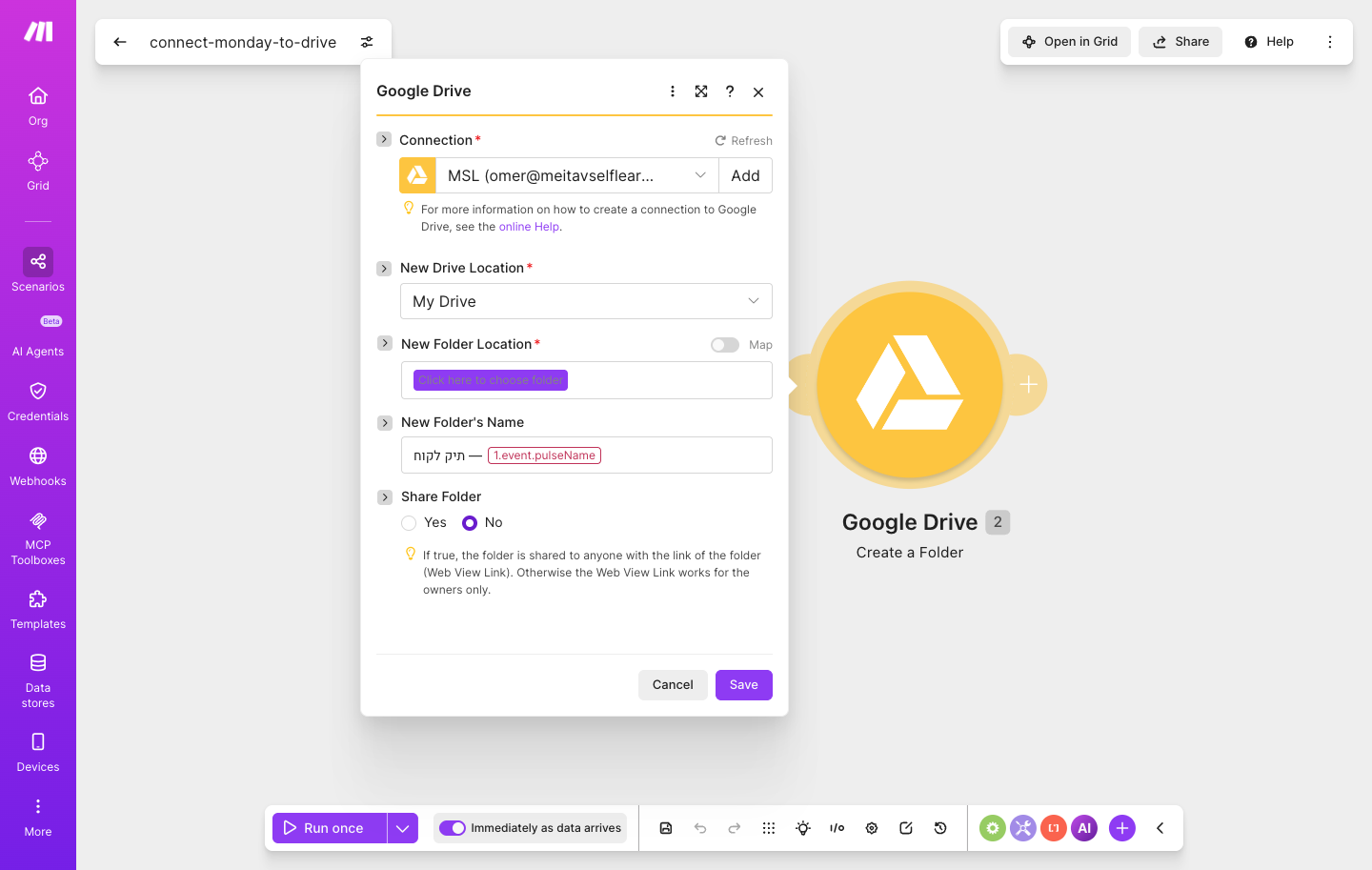Screen dimensions: 1372x870
Task: Toggle the Immediately as data arrives schedule
Action: point(453,828)
